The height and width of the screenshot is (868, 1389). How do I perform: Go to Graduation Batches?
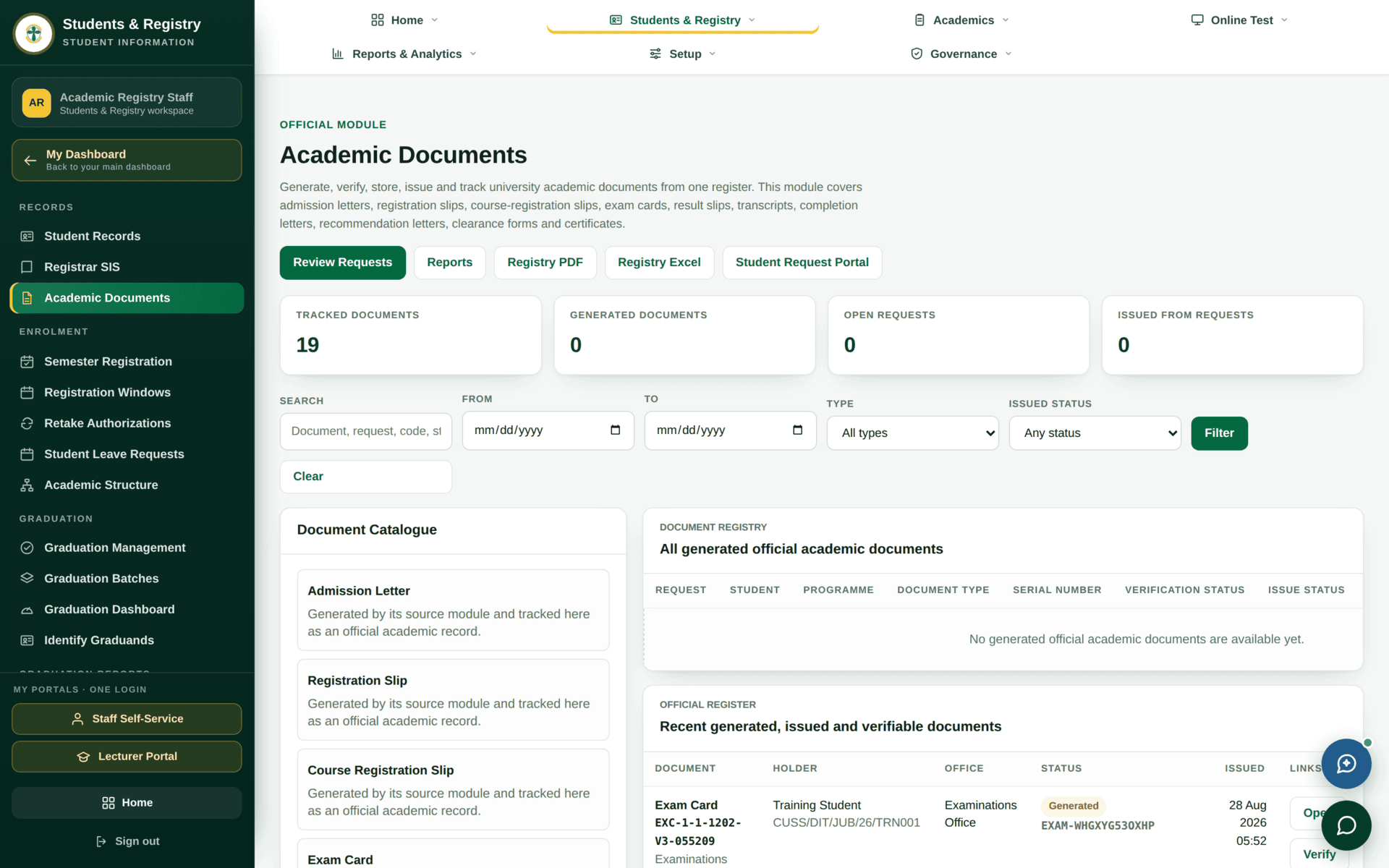coord(127,579)
